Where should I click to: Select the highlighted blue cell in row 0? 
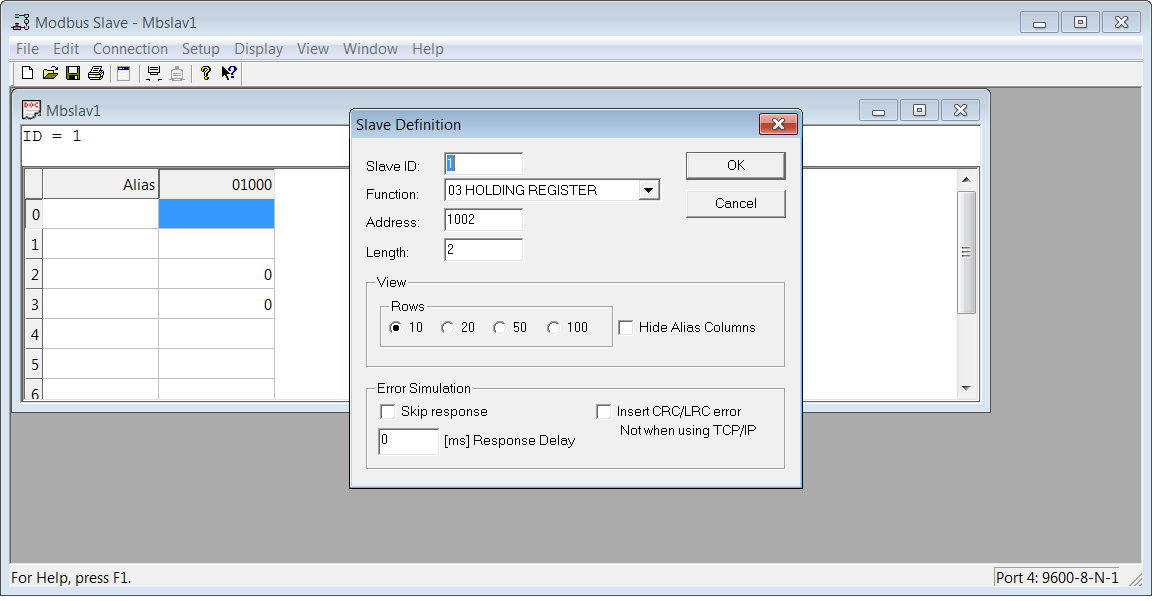click(217, 214)
